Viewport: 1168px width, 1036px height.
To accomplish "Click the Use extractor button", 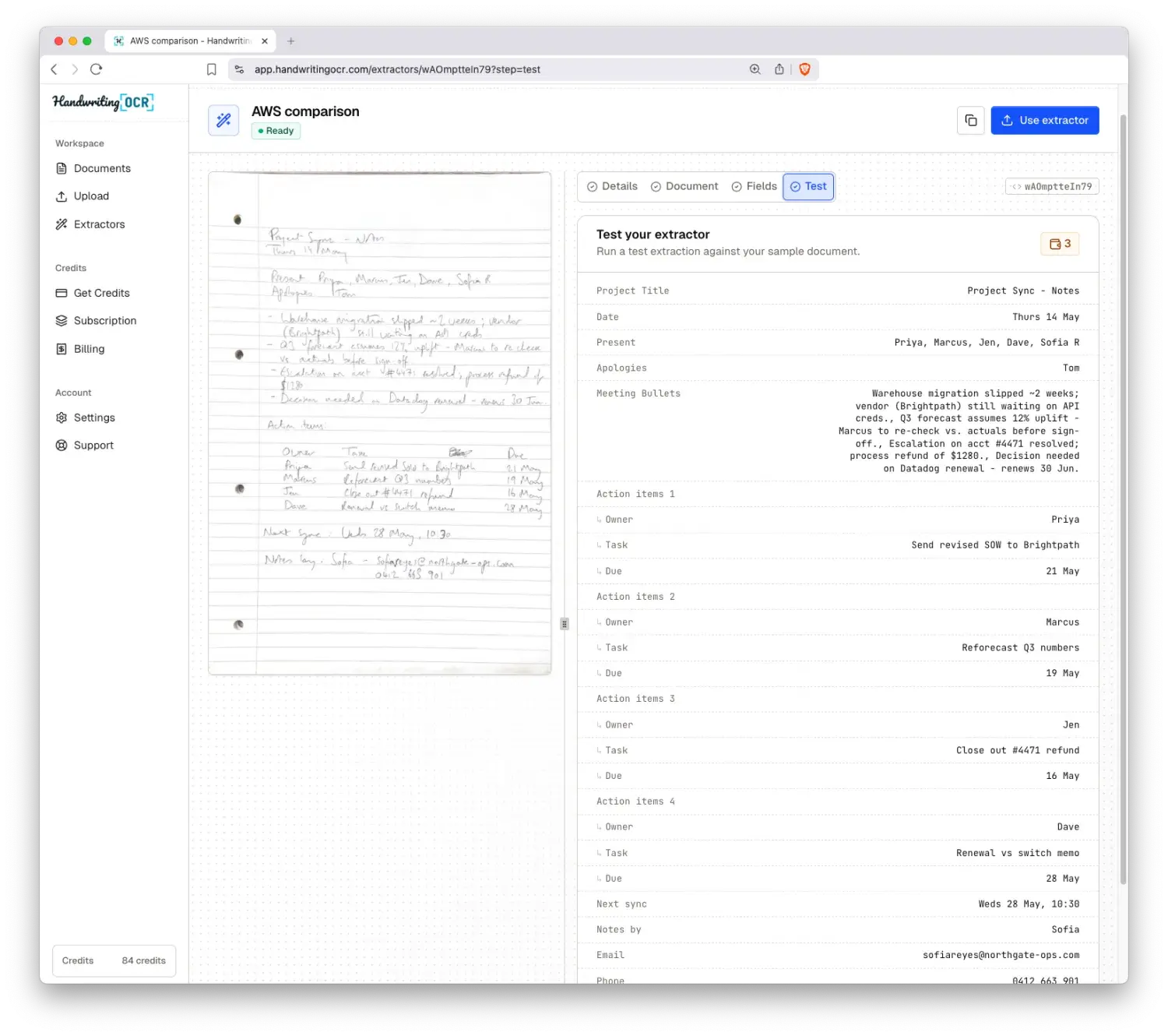I will [1045, 120].
